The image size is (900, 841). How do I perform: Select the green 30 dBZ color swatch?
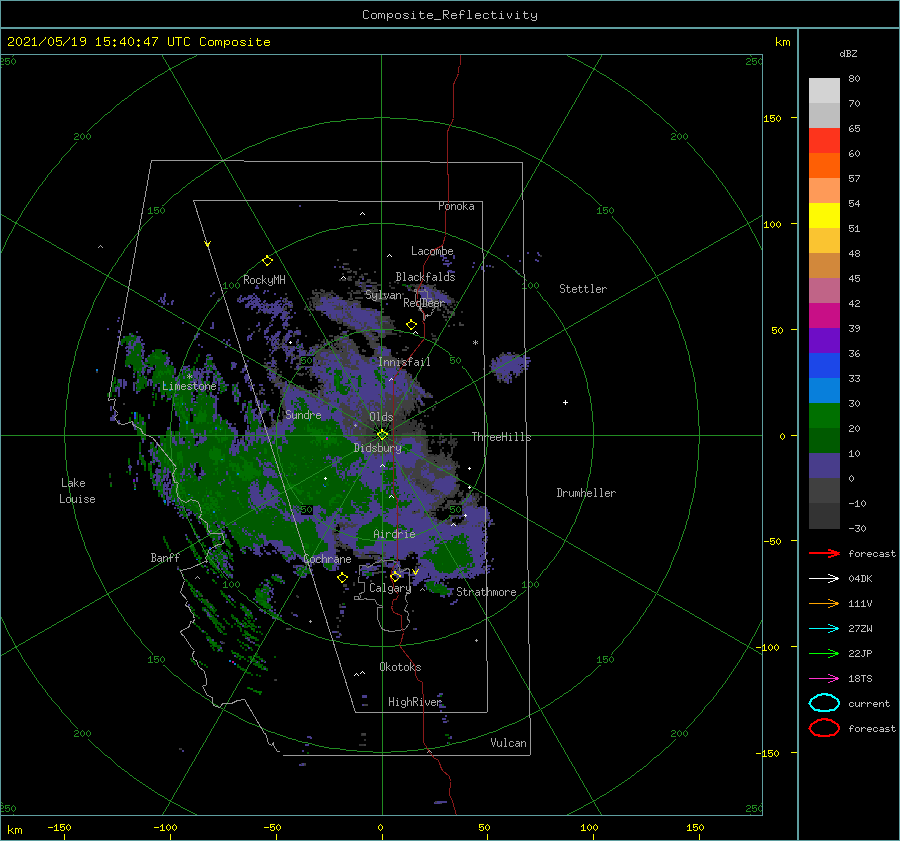(824, 416)
